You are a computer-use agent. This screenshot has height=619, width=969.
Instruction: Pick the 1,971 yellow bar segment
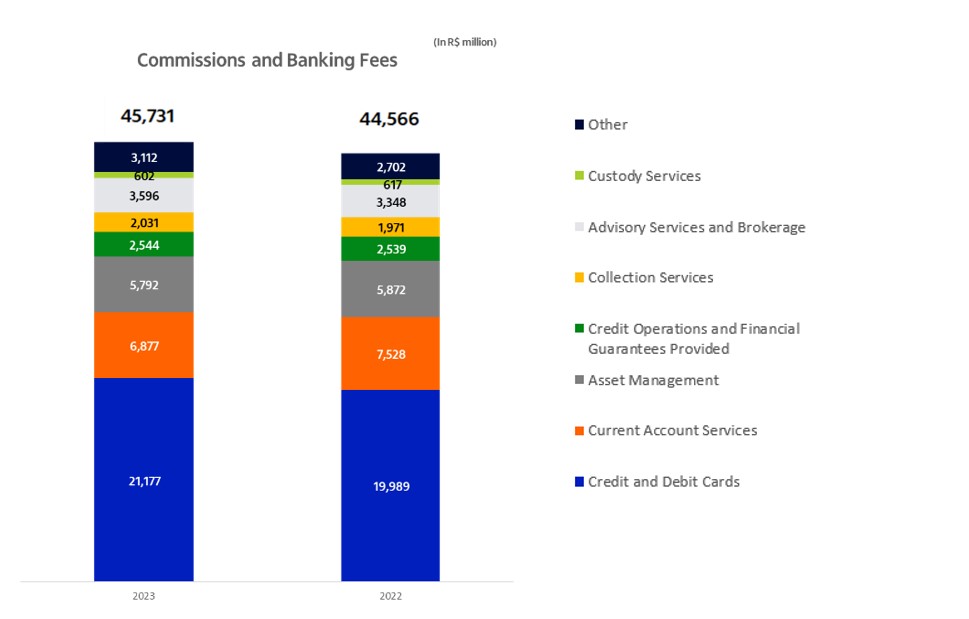point(390,227)
